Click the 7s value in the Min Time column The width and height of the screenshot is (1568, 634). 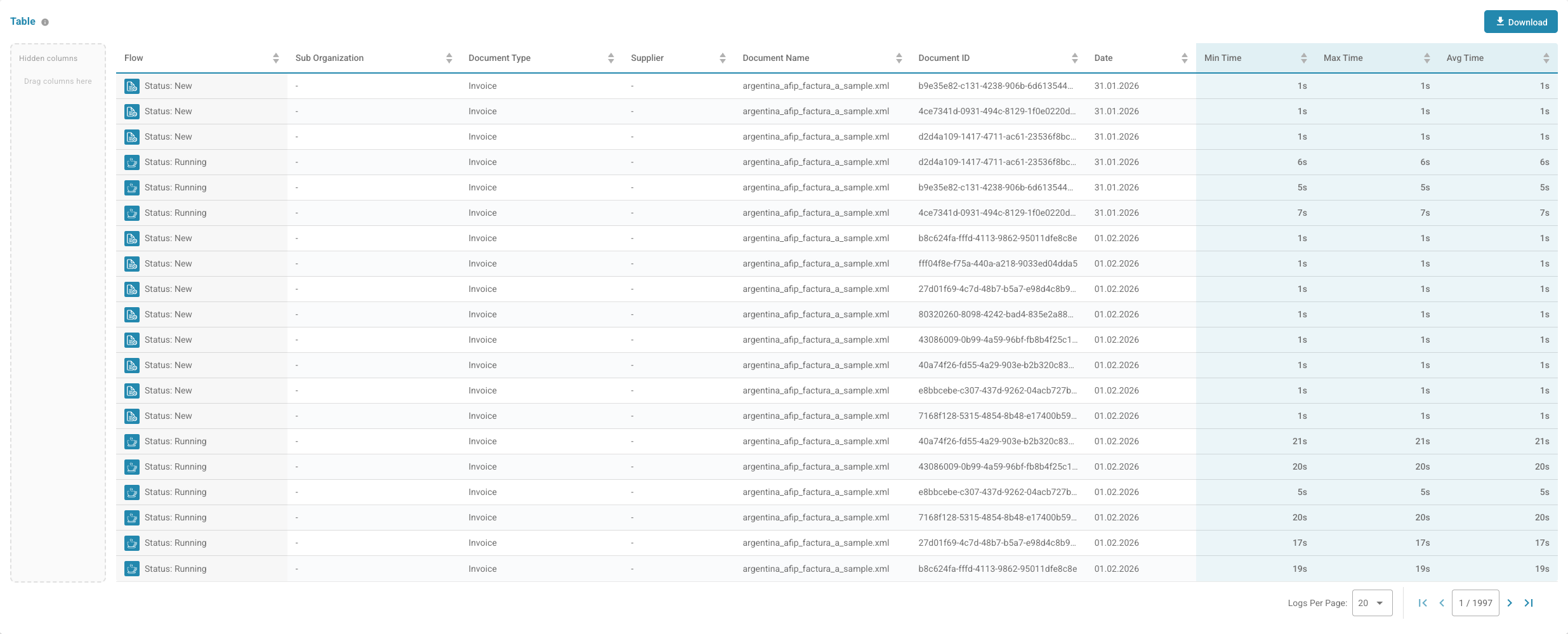[1302, 213]
